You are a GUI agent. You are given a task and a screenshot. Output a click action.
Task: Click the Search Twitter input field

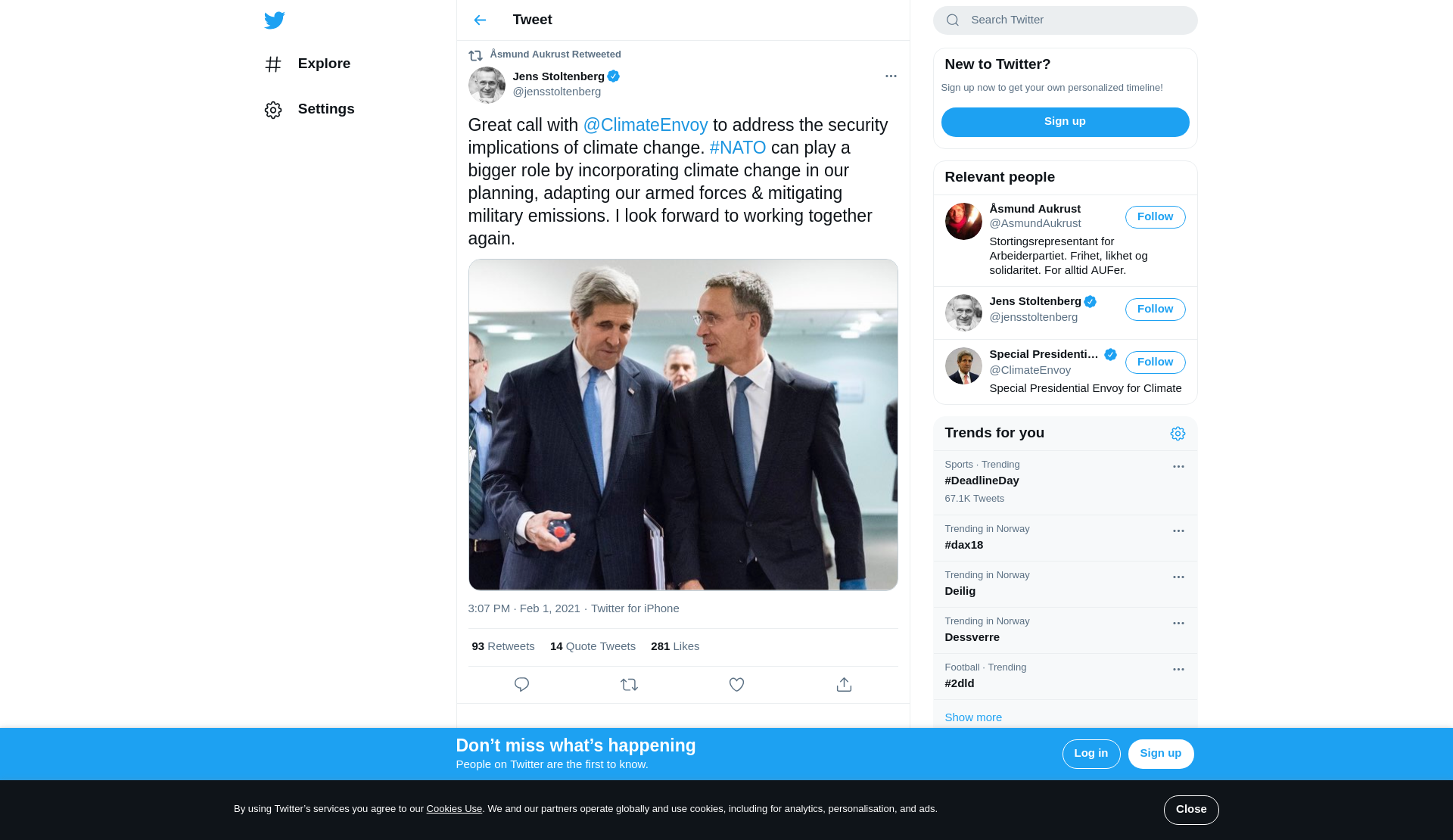(x=1075, y=20)
